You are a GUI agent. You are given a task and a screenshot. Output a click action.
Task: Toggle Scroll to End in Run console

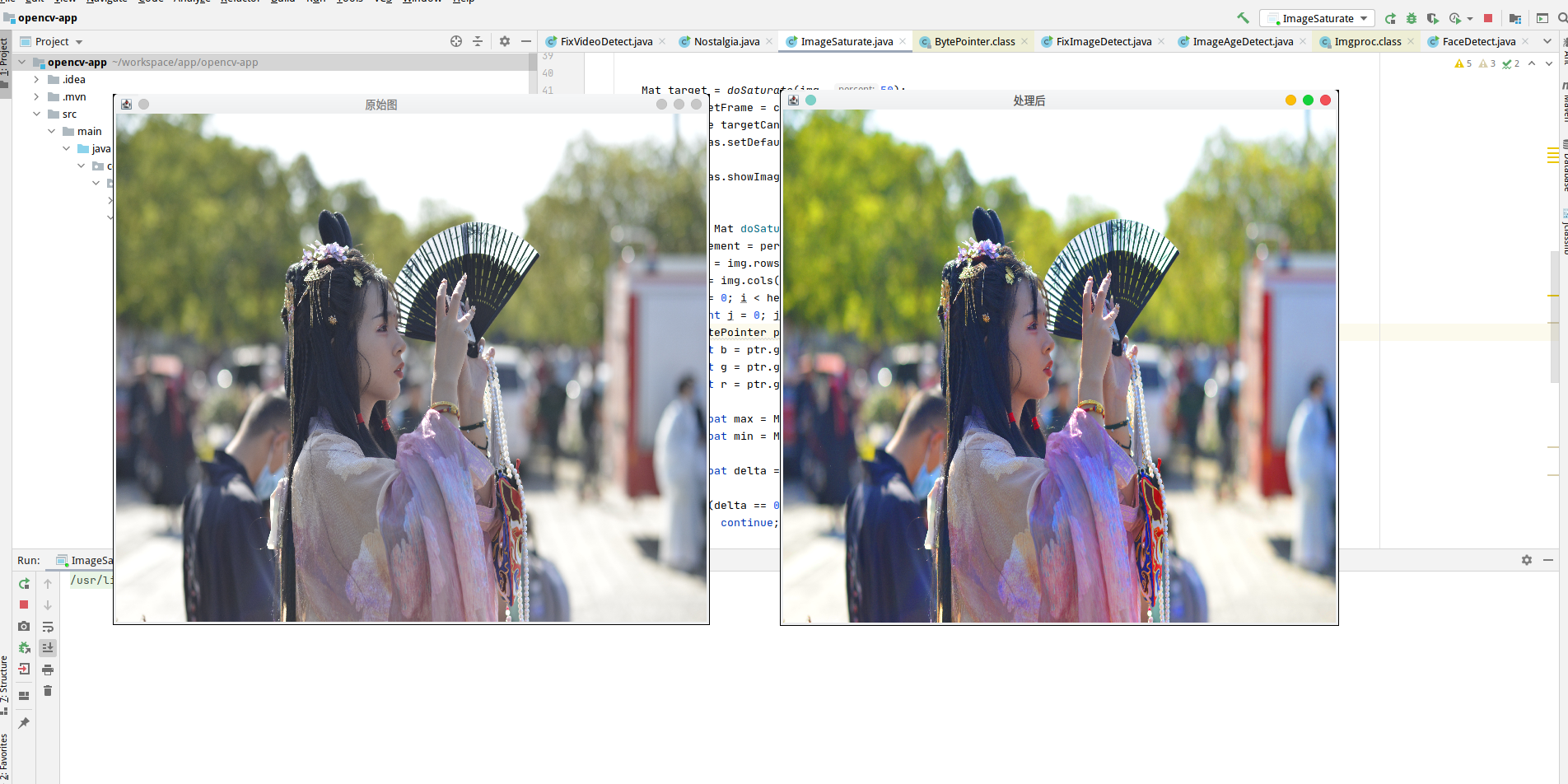click(x=48, y=648)
